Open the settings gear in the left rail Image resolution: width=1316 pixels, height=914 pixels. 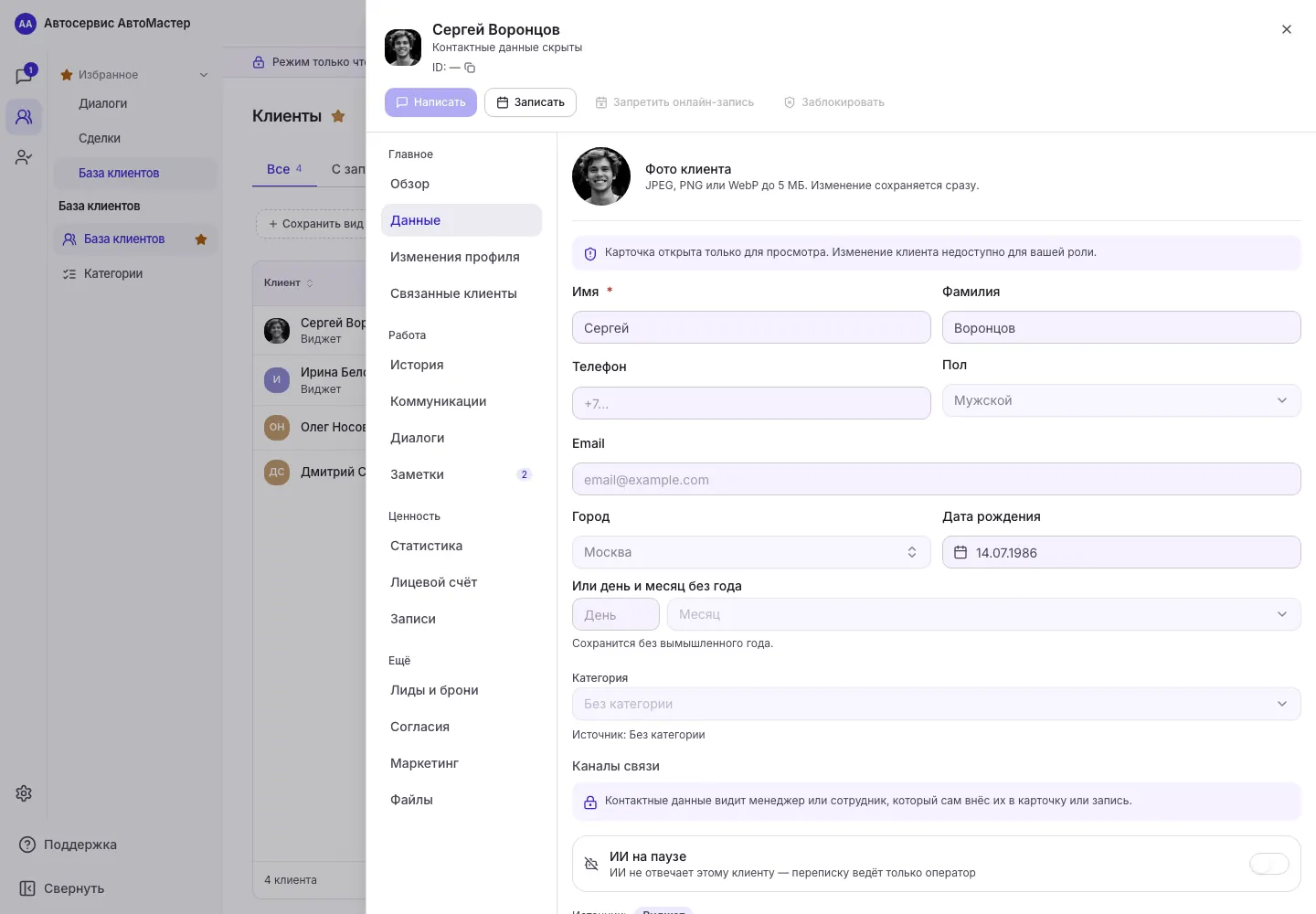point(24,793)
